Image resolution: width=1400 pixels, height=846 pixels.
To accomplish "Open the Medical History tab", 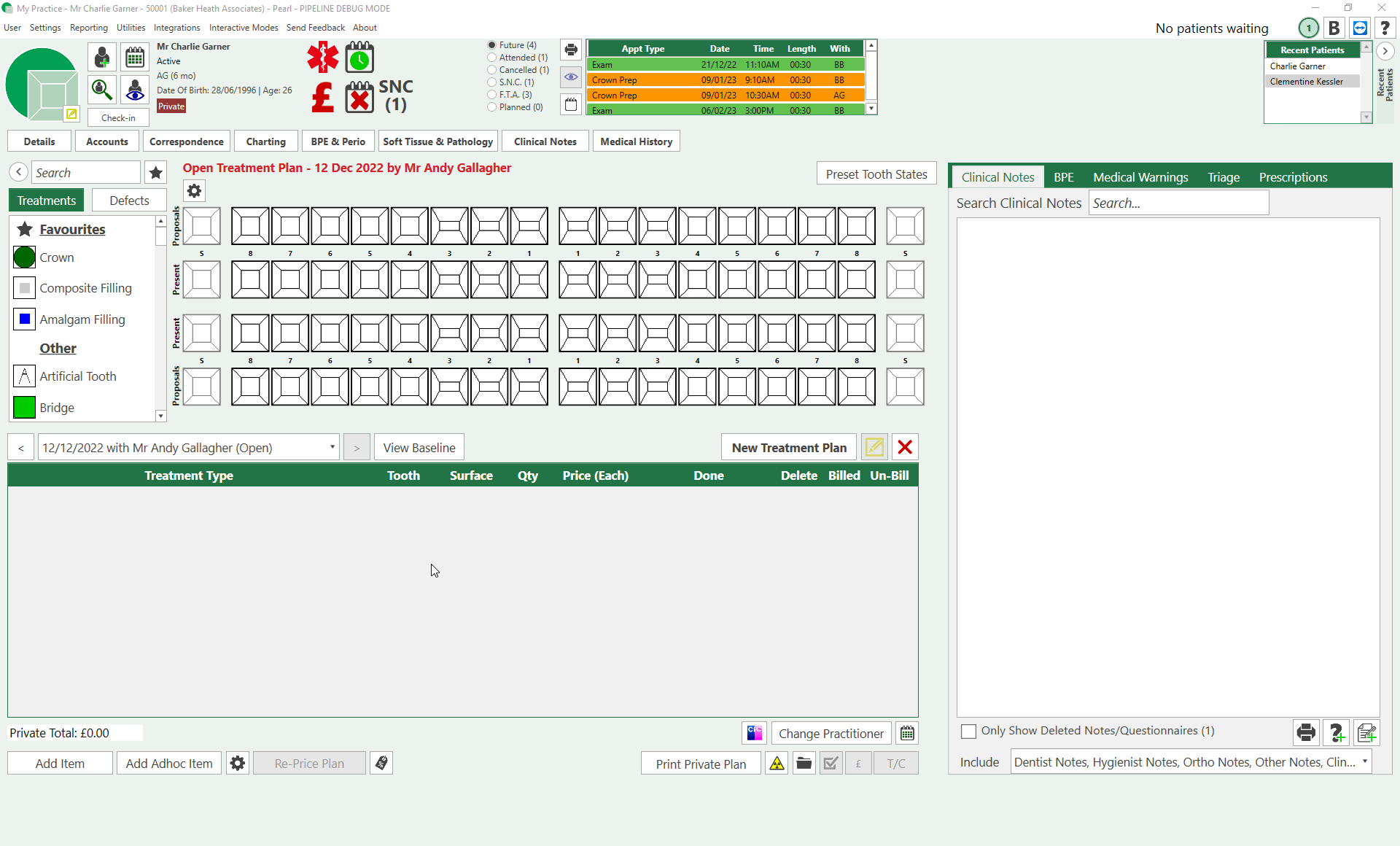I will pos(636,141).
